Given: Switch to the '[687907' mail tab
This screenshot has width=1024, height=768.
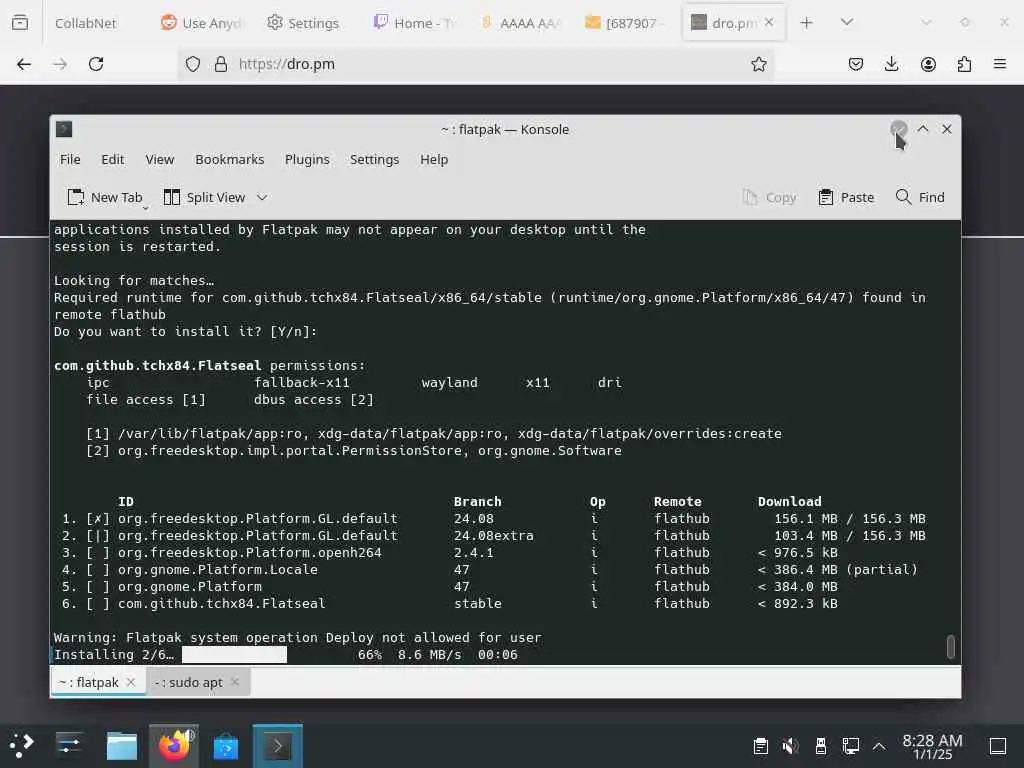Looking at the screenshot, I should [624, 23].
